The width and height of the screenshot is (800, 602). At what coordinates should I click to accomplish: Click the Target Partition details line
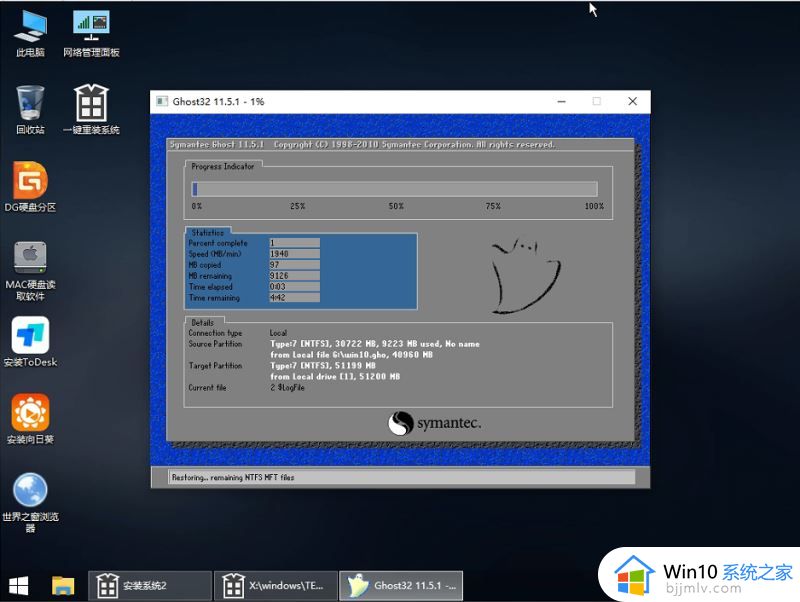click(x=323, y=366)
